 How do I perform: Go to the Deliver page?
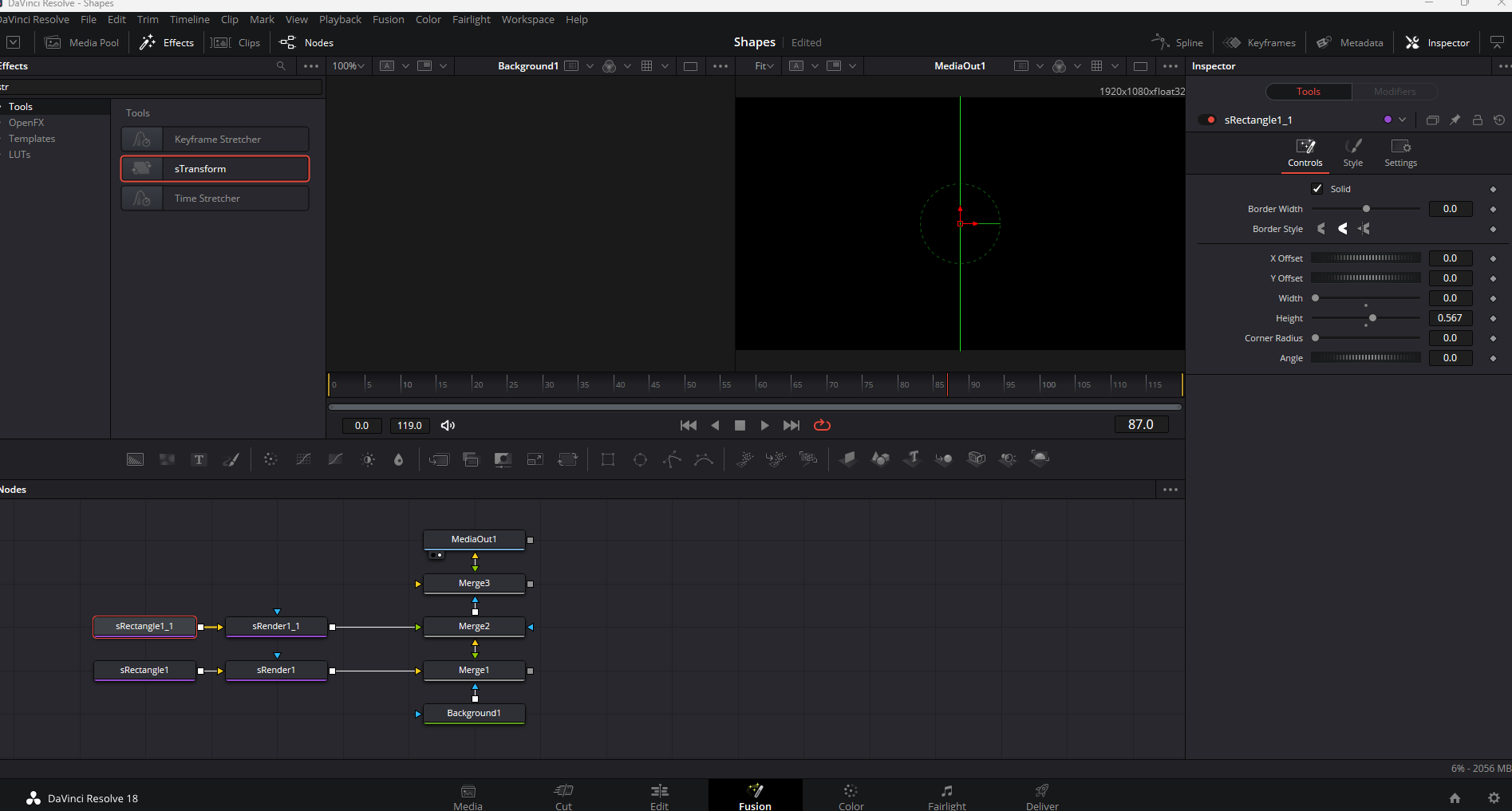pyautogui.click(x=1042, y=796)
